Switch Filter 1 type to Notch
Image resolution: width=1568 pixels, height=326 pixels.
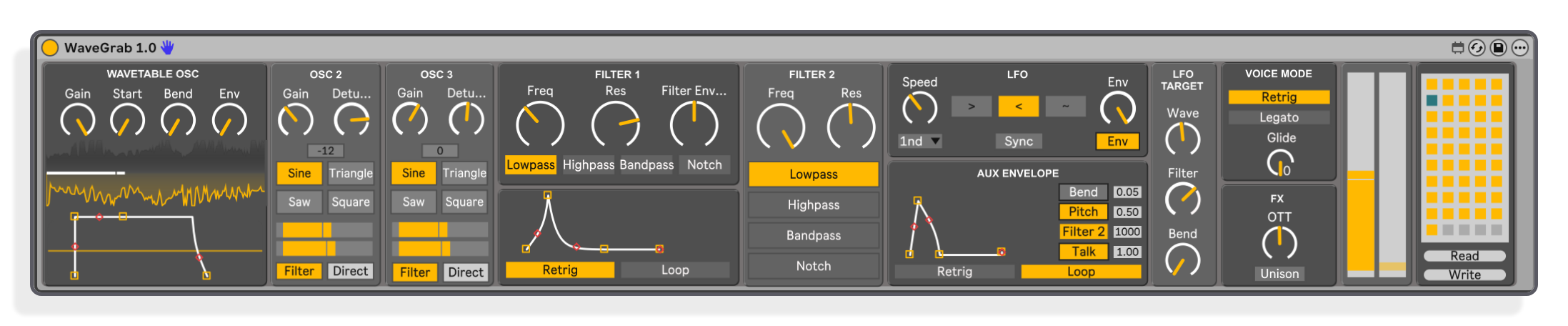(704, 164)
